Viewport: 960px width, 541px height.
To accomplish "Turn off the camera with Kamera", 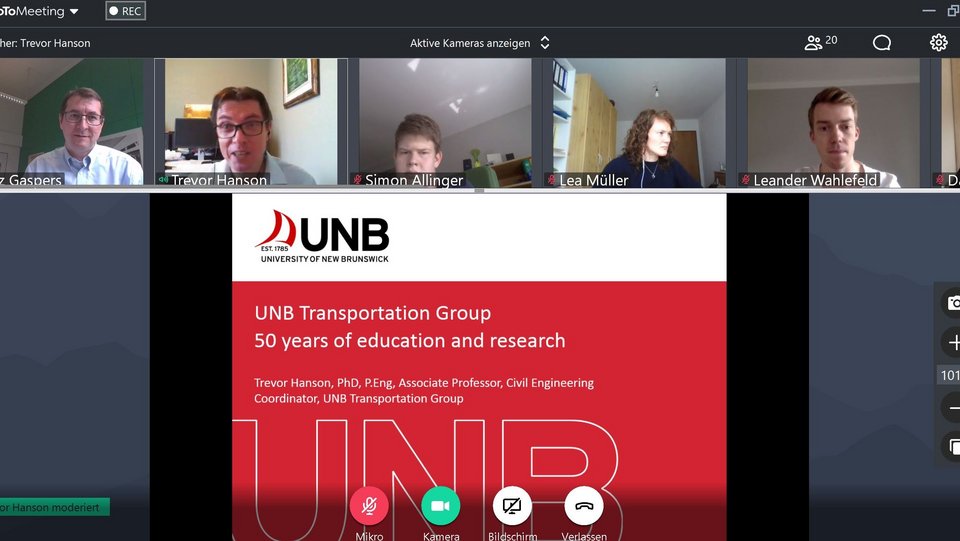I will pyautogui.click(x=441, y=506).
